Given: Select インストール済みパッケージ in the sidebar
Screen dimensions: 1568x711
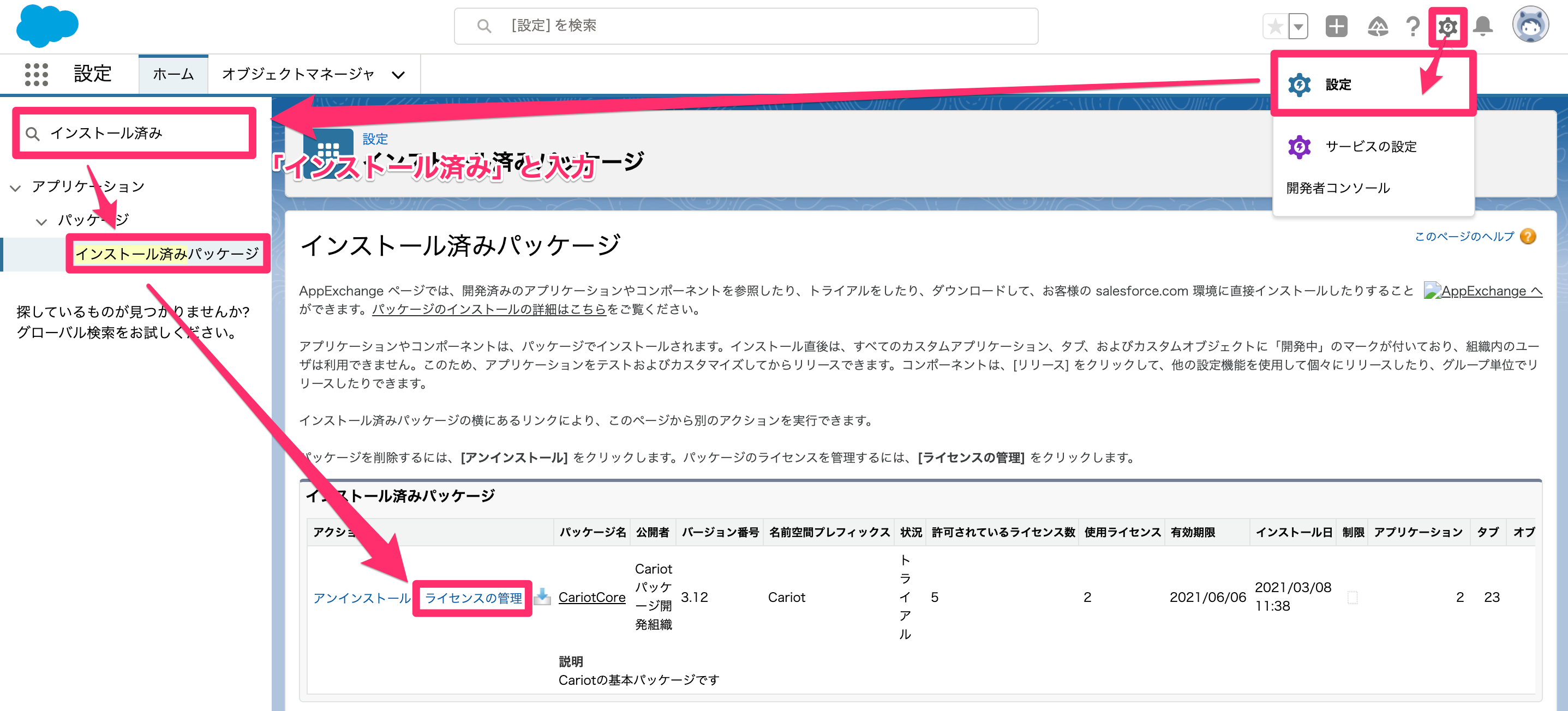Looking at the screenshot, I should [167, 254].
